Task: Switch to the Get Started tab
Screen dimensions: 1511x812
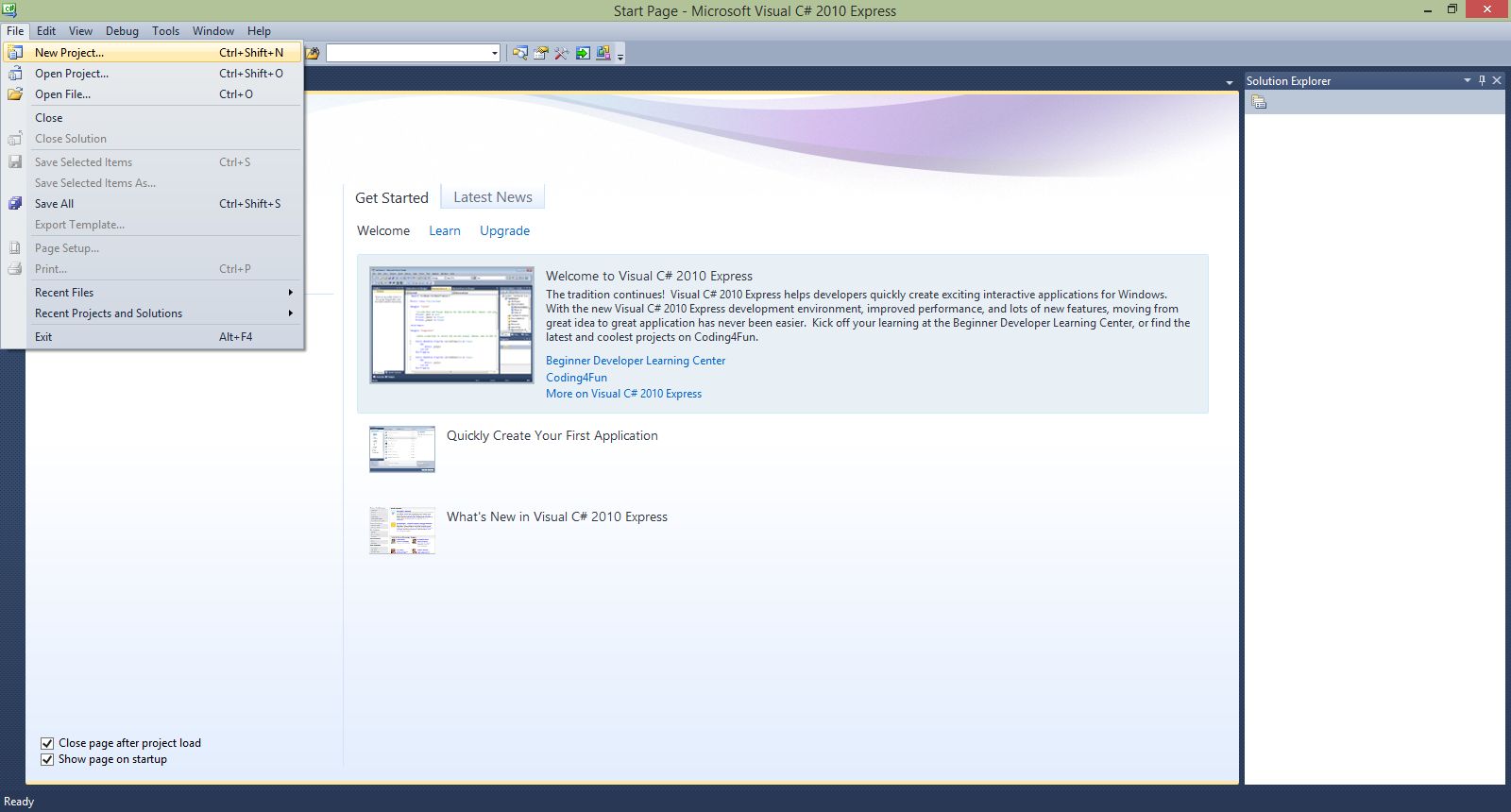Action: pyautogui.click(x=392, y=197)
